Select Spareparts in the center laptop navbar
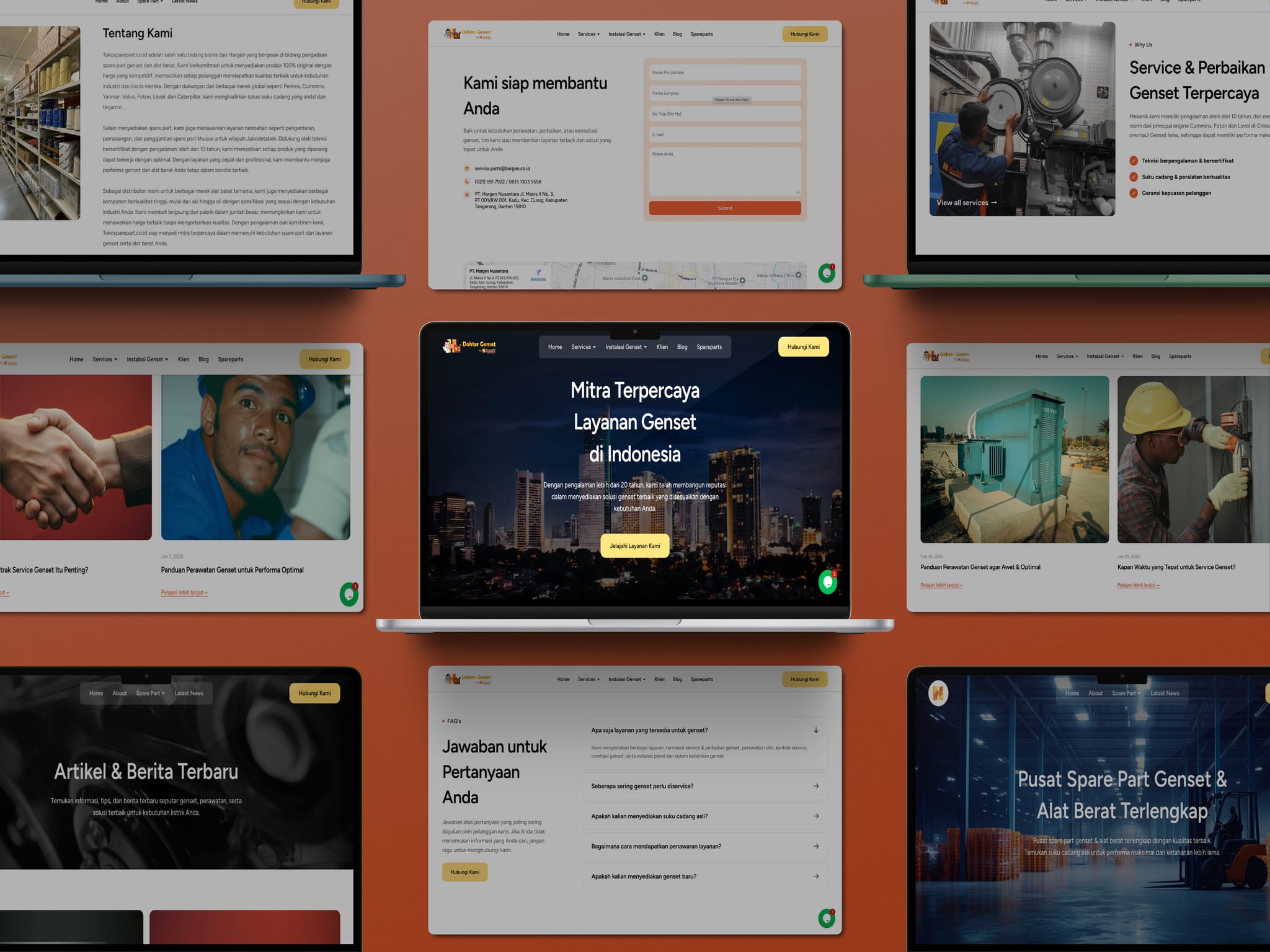The width and height of the screenshot is (1270, 952). point(709,347)
